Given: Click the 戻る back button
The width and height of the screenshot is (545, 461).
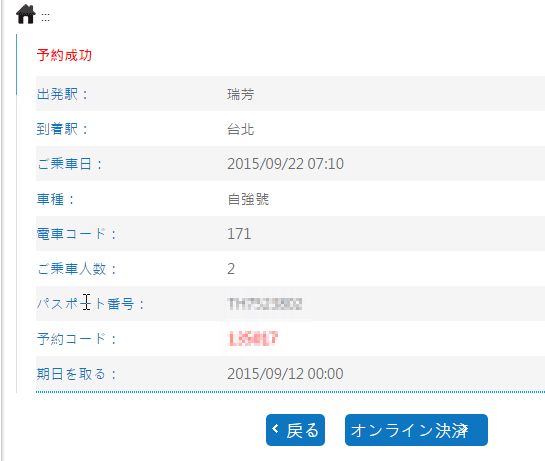Looking at the screenshot, I should 295,430.
